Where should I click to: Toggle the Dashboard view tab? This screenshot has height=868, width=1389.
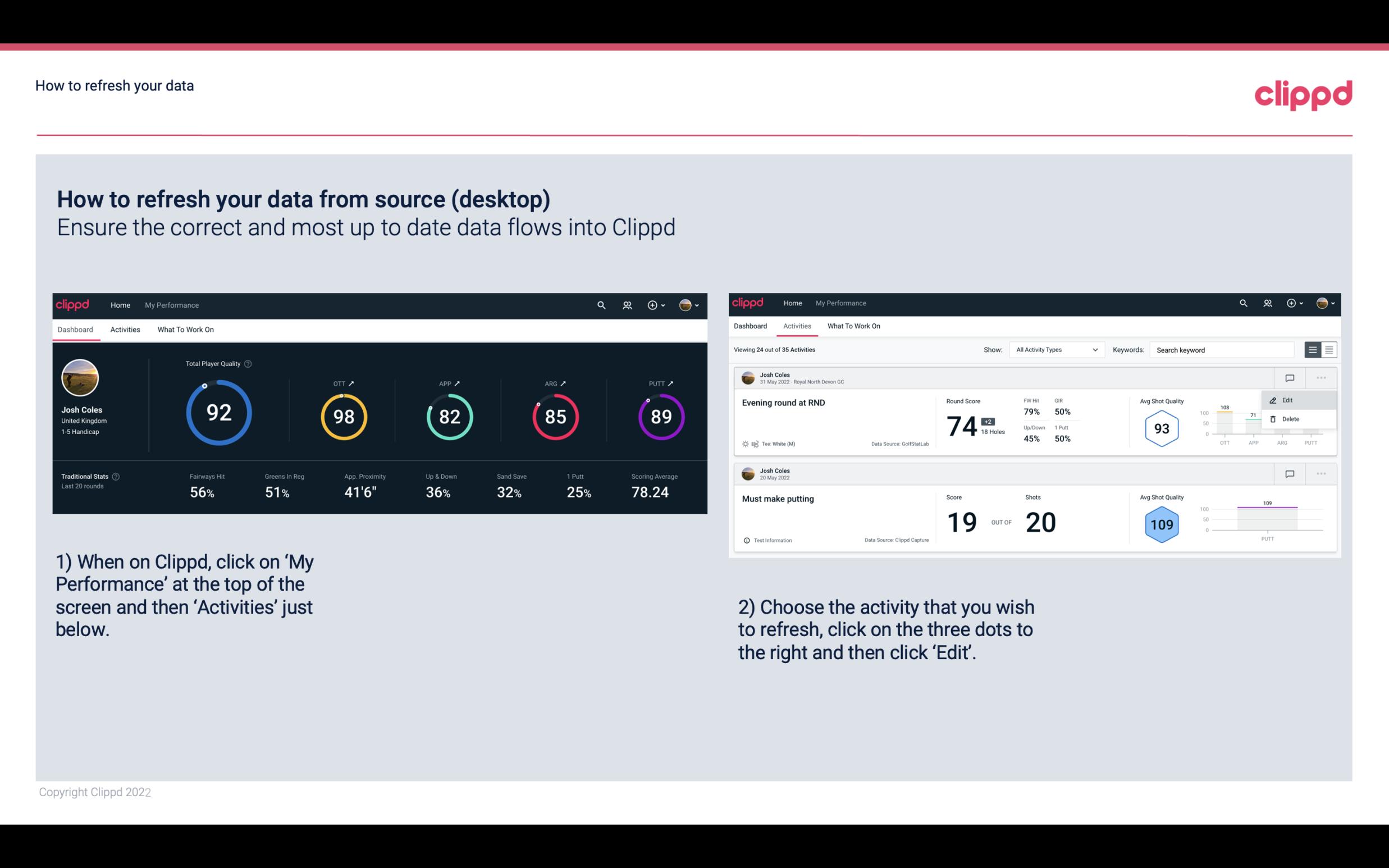click(75, 329)
